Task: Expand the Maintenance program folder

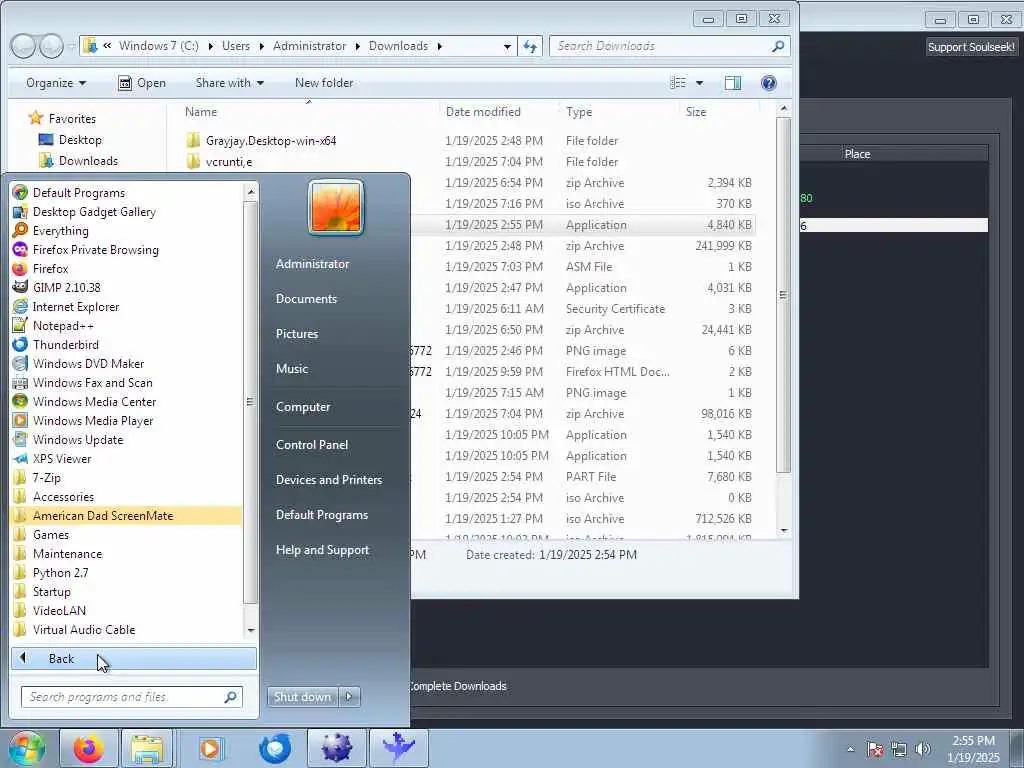Action: [x=67, y=553]
